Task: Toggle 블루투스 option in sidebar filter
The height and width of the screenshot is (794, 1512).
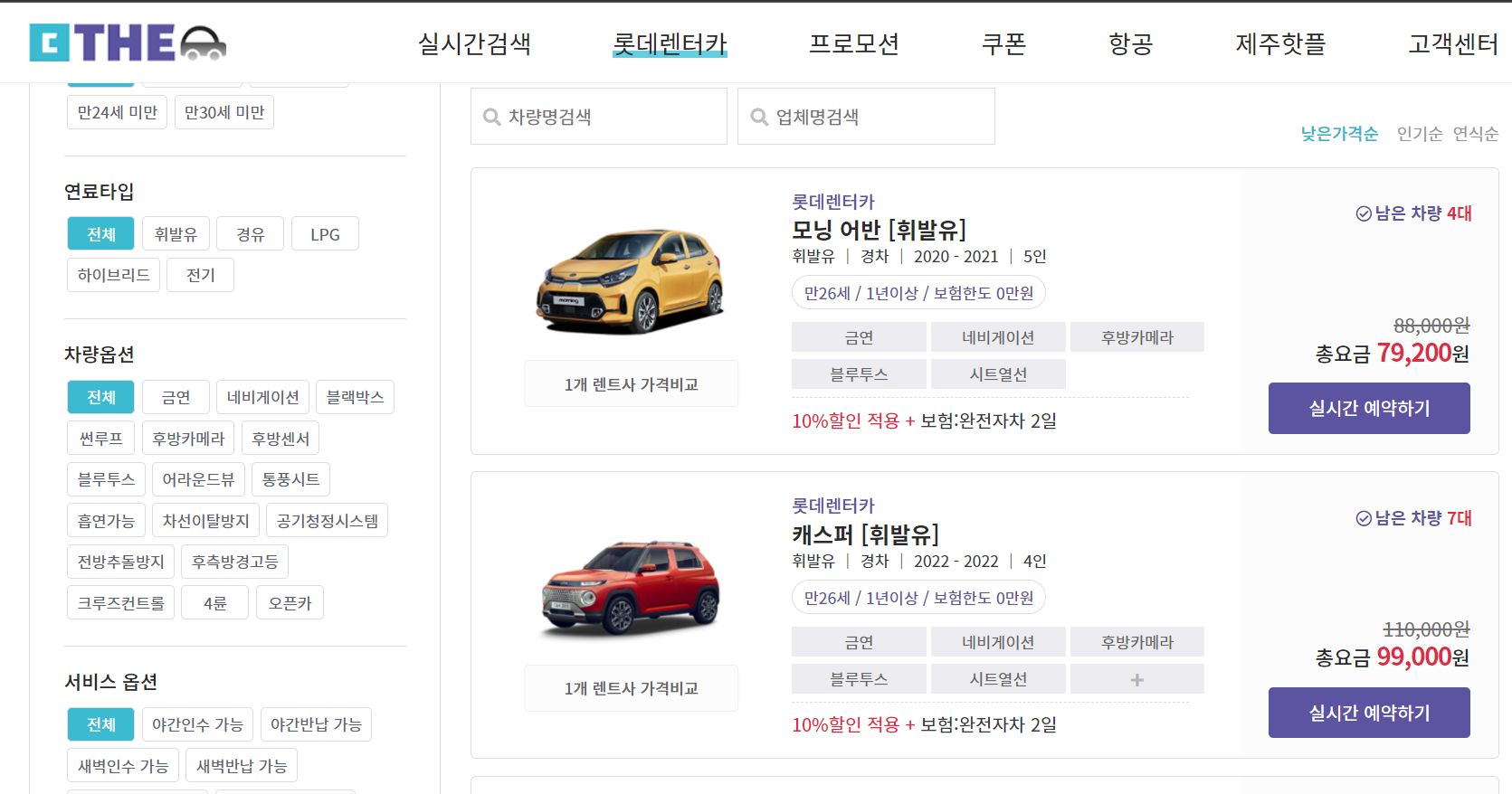Action: coord(106,479)
